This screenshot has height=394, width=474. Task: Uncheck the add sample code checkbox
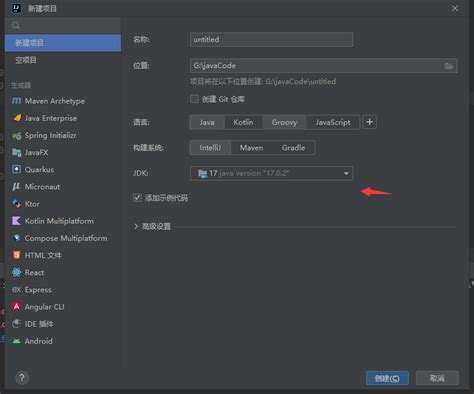point(137,198)
